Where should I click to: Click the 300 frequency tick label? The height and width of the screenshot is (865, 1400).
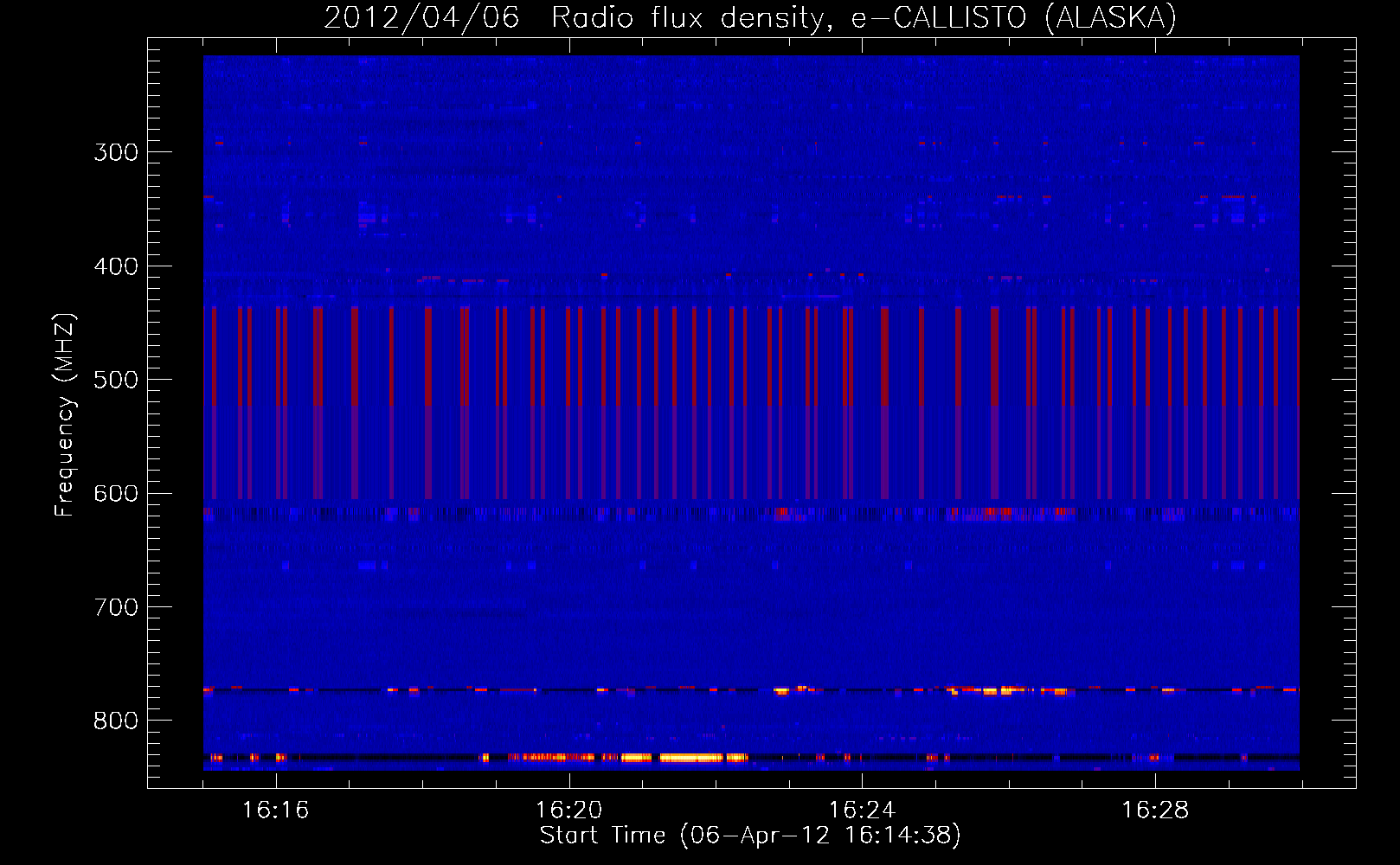point(116,152)
